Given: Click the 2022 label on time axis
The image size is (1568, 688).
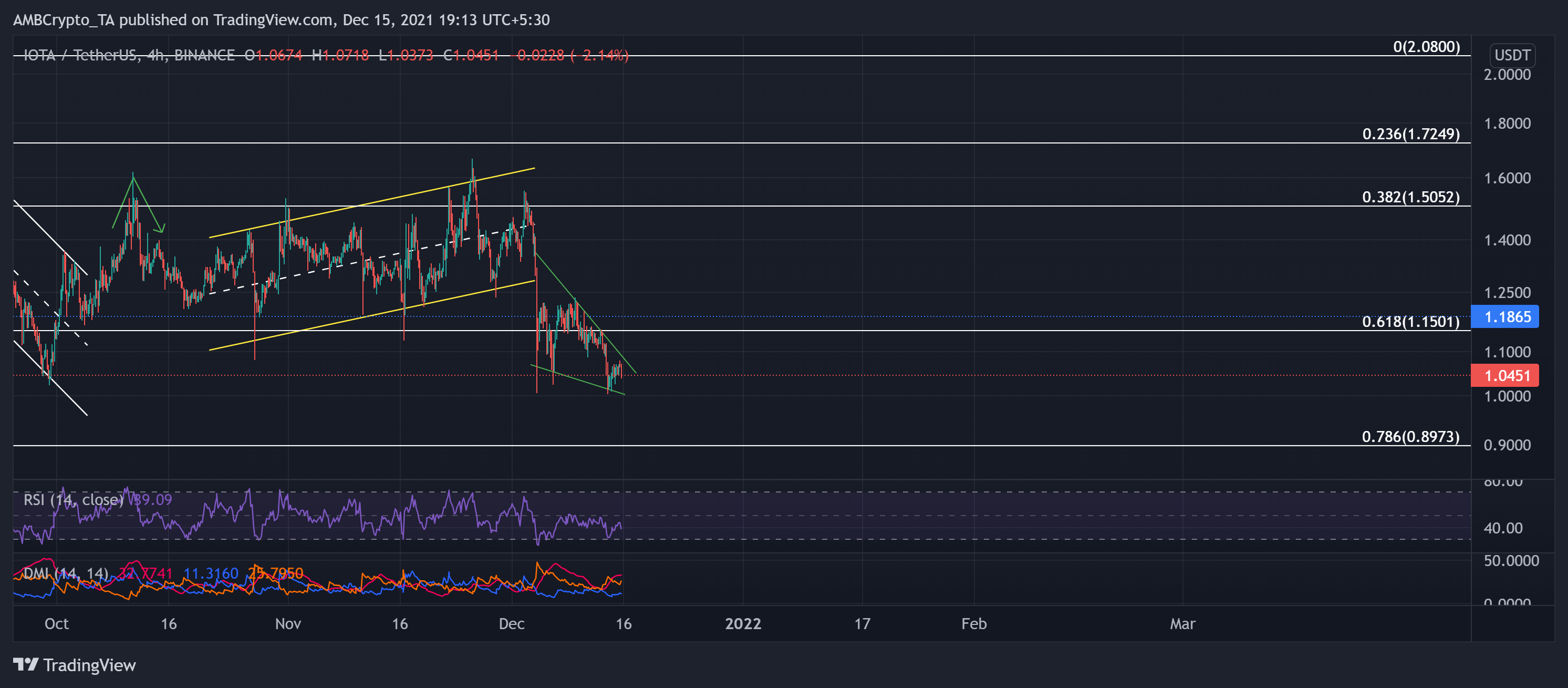Looking at the screenshot, I should pyautogui.click(x=743, y=623).
